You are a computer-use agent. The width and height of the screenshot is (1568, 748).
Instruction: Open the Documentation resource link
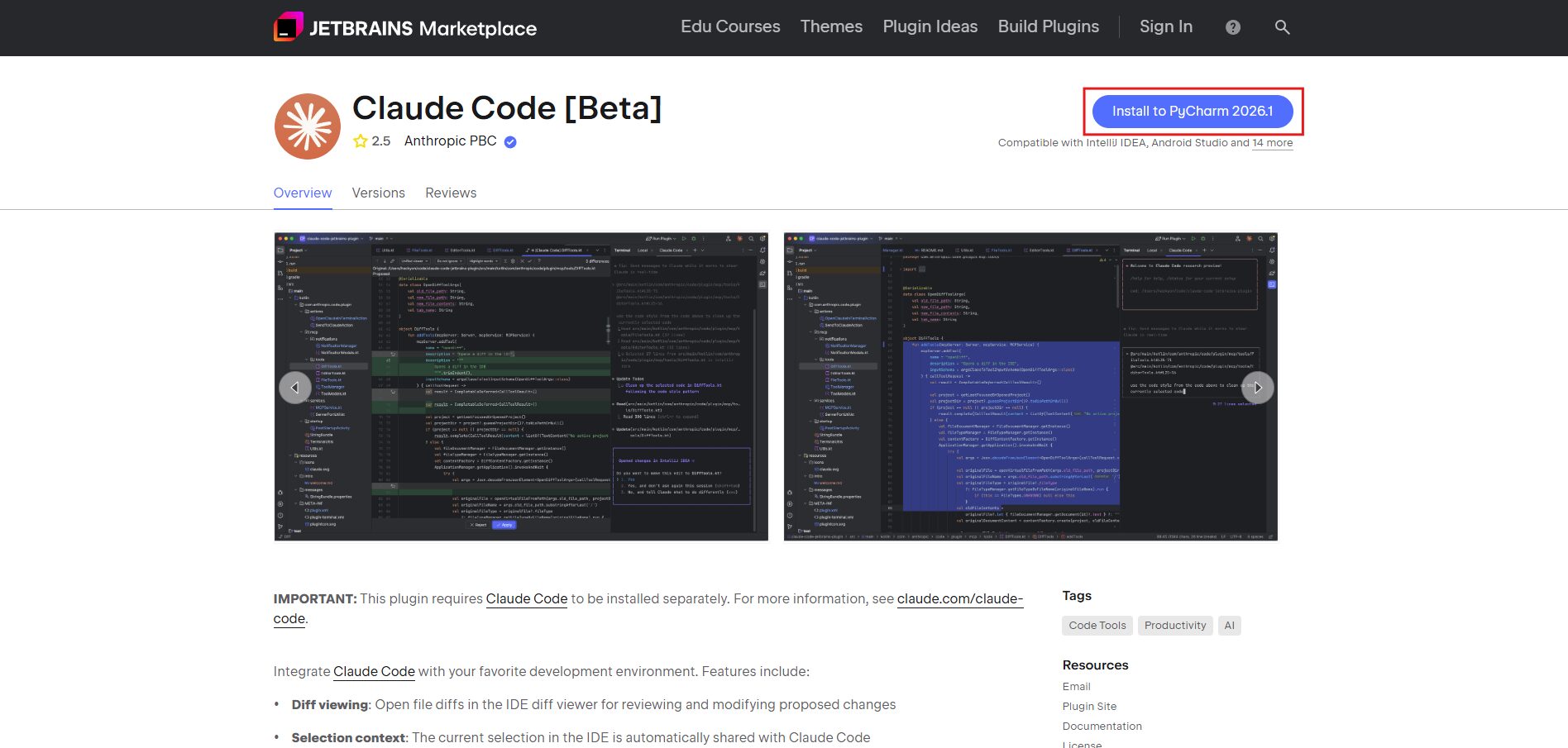(1102, 727)
